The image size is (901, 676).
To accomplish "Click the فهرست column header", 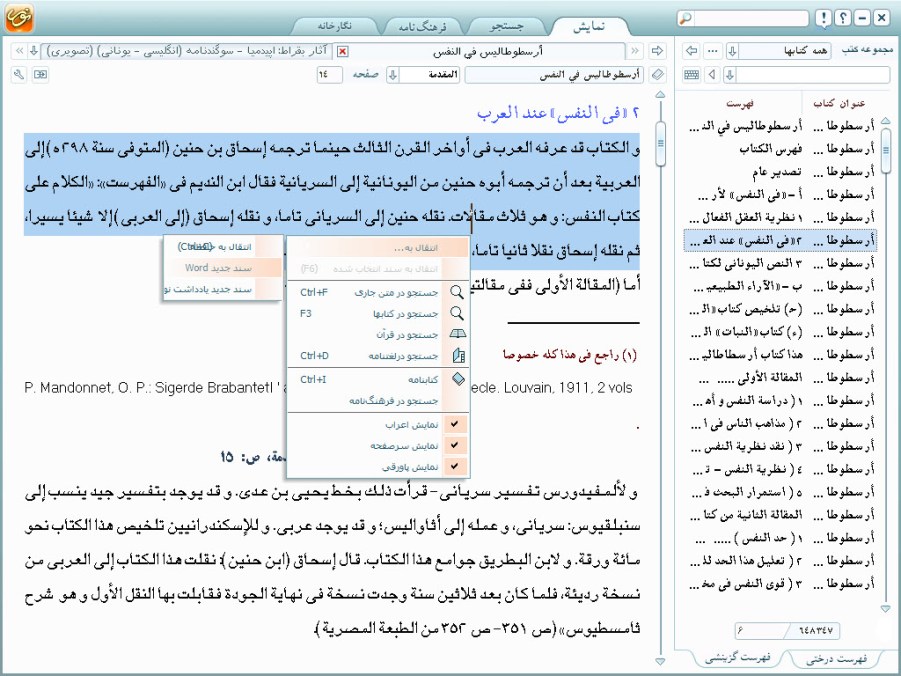I will pos(740,103).
